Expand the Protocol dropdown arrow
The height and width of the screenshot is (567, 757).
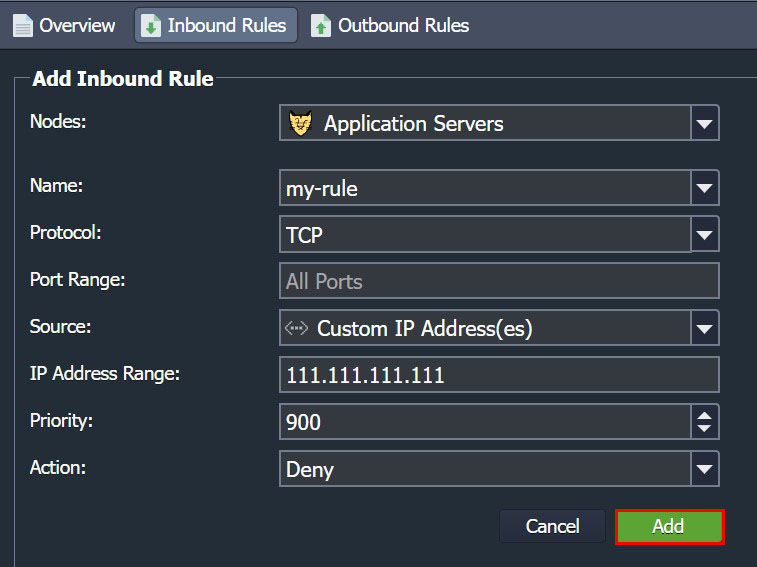coord(705,234)
